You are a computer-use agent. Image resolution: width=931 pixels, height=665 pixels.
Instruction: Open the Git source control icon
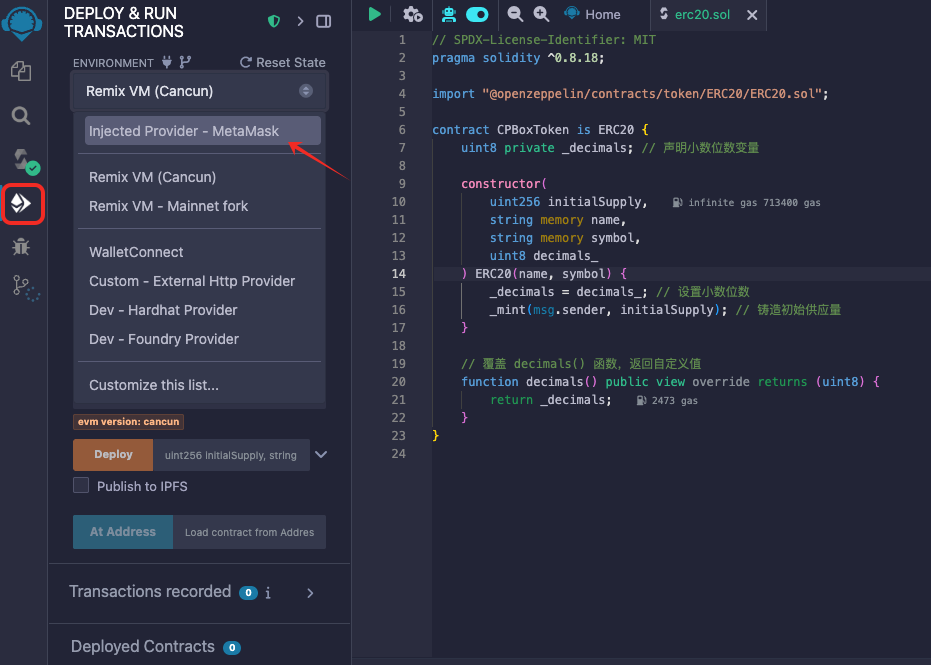pyautogui.click(x=25, y=288)
